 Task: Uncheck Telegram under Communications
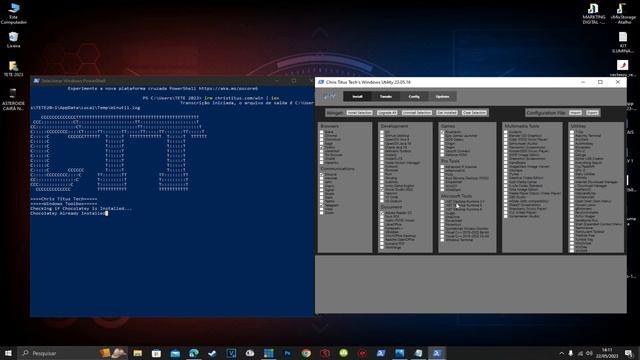(322, 205)
